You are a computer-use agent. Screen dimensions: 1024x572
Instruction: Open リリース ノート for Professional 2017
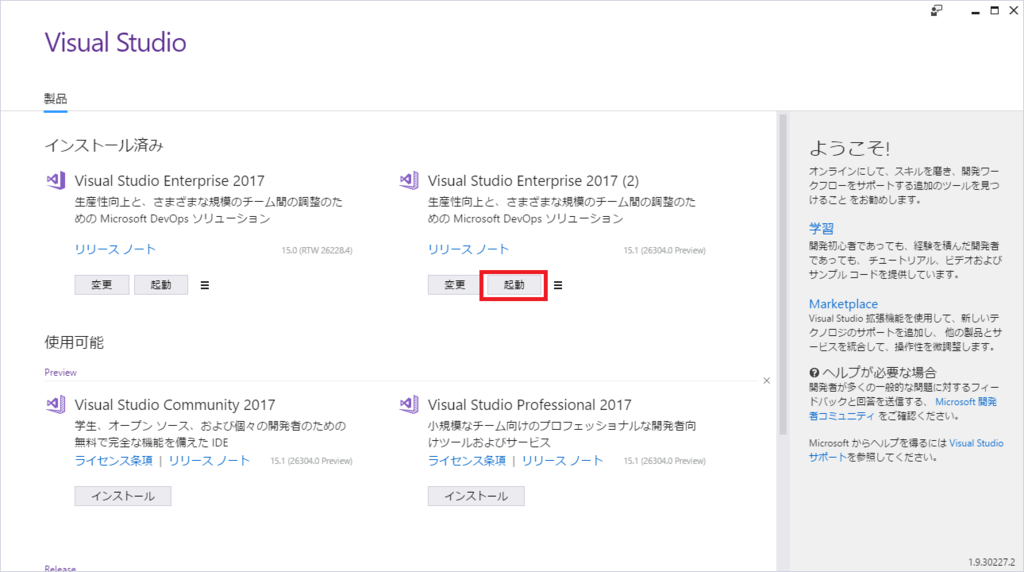[562, 461]
